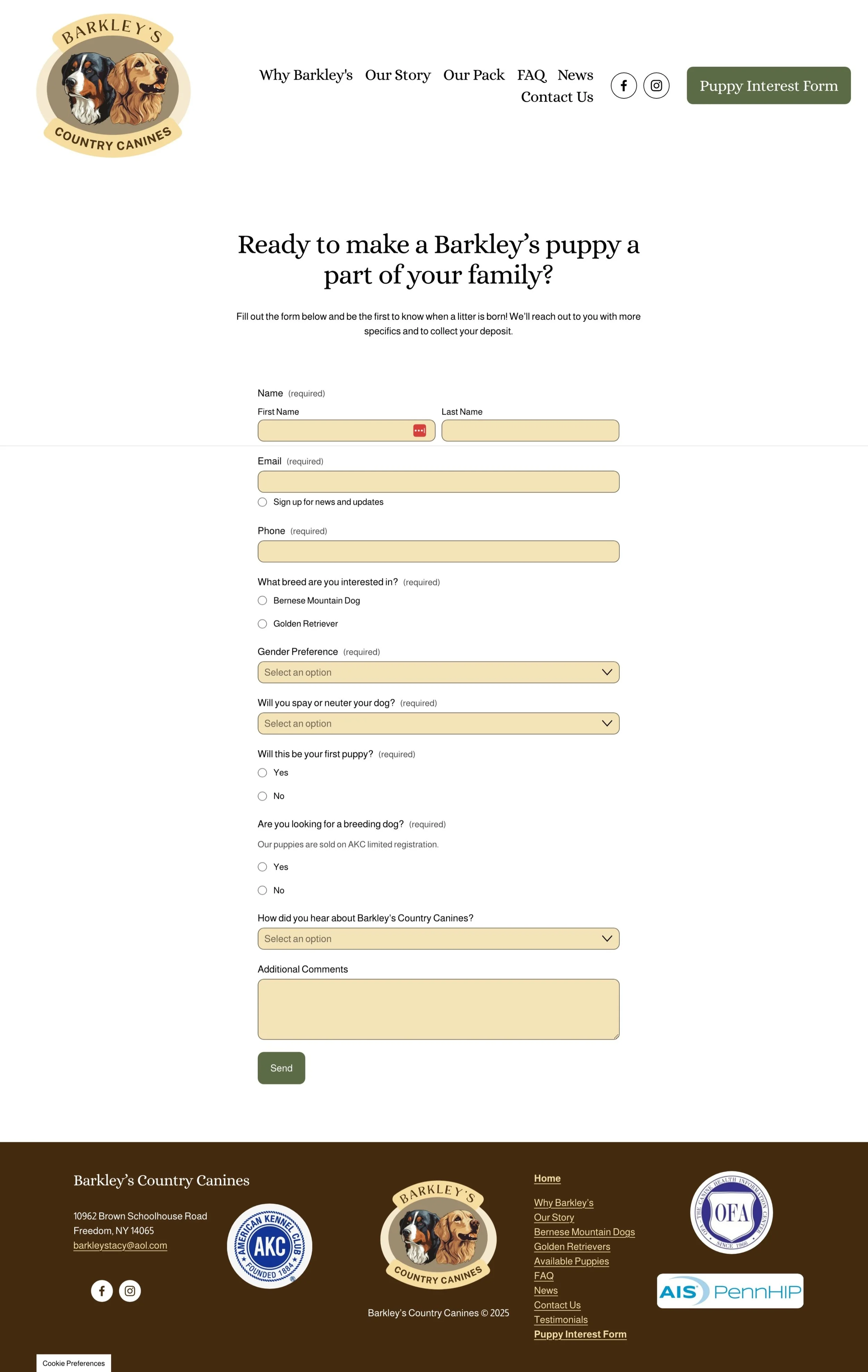868x1372 pixels.
Task: Click the barkleystacy@aol.com email link
Action: pos(120,1246)
